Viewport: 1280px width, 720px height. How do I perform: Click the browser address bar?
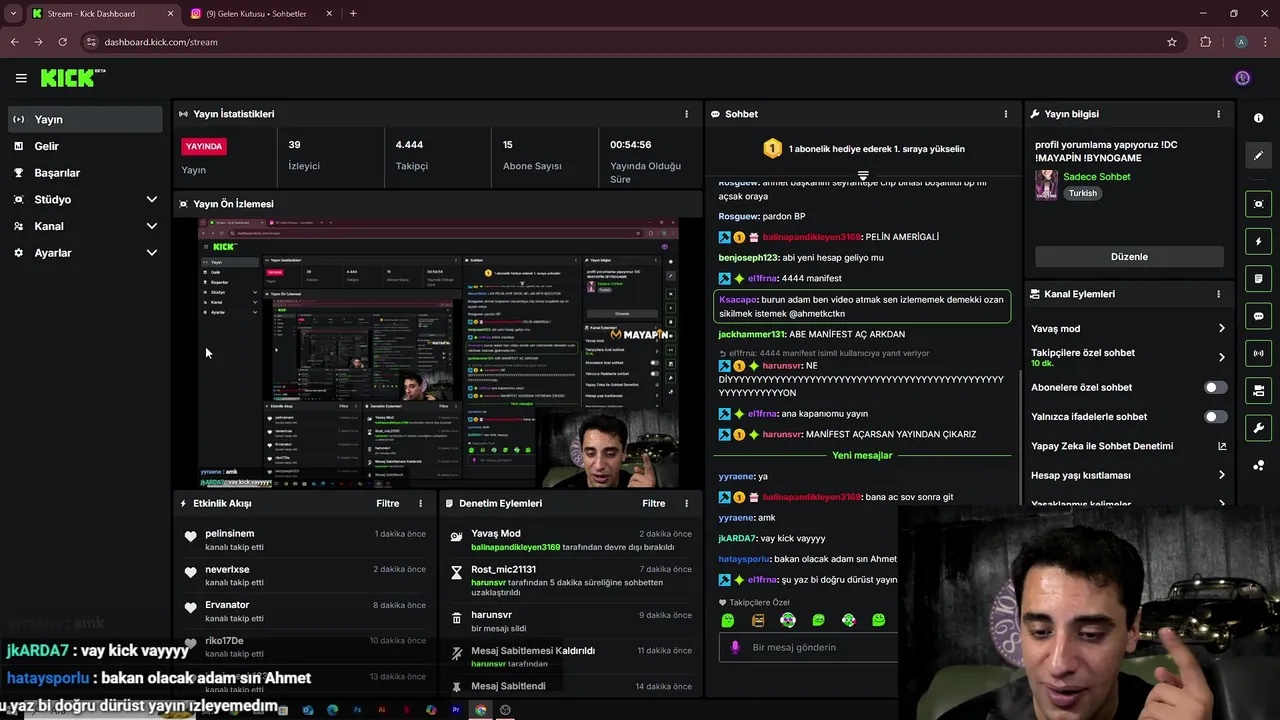tap(620, 42)
